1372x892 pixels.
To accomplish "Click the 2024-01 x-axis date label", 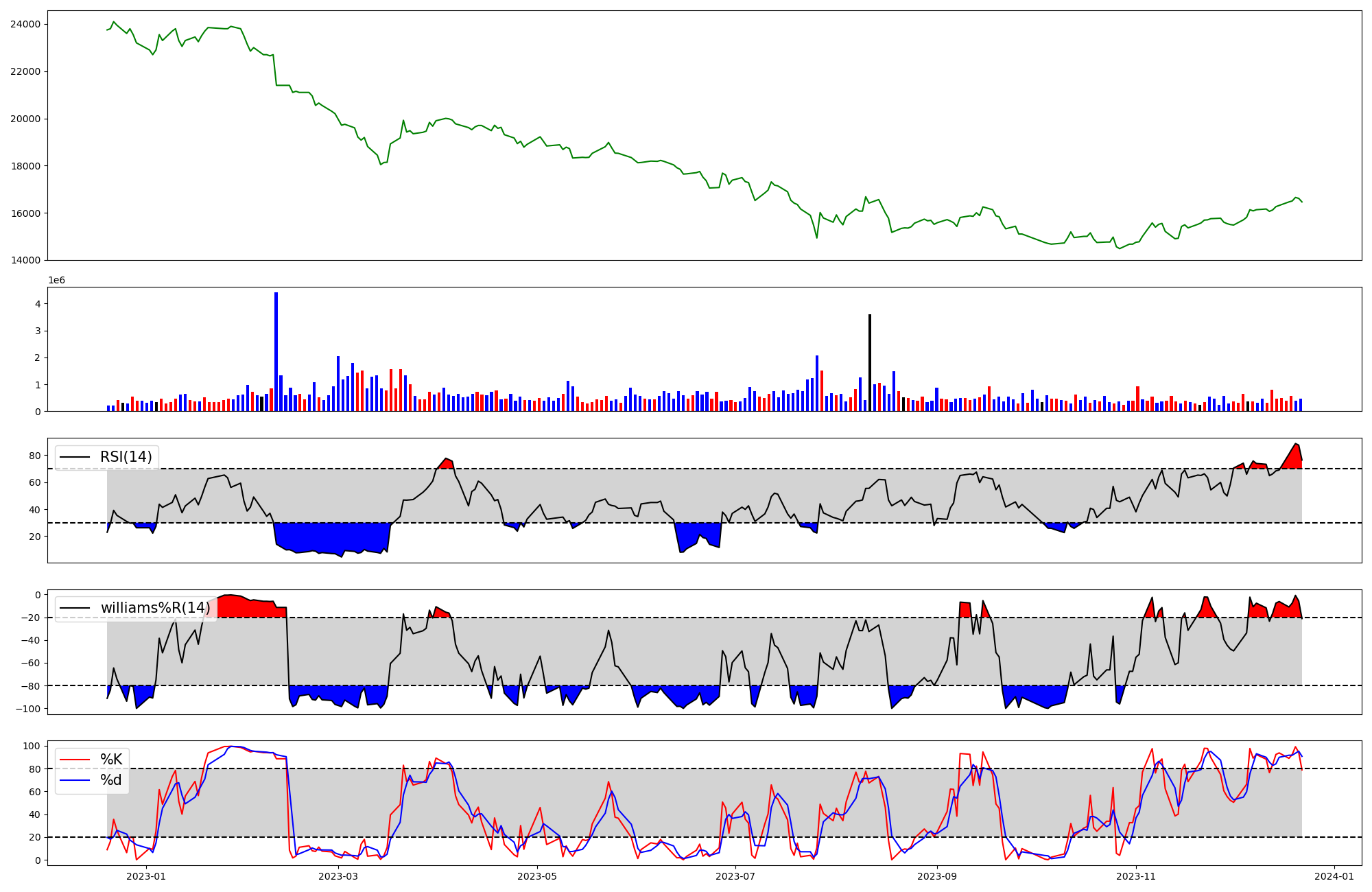I will 1334,876.
